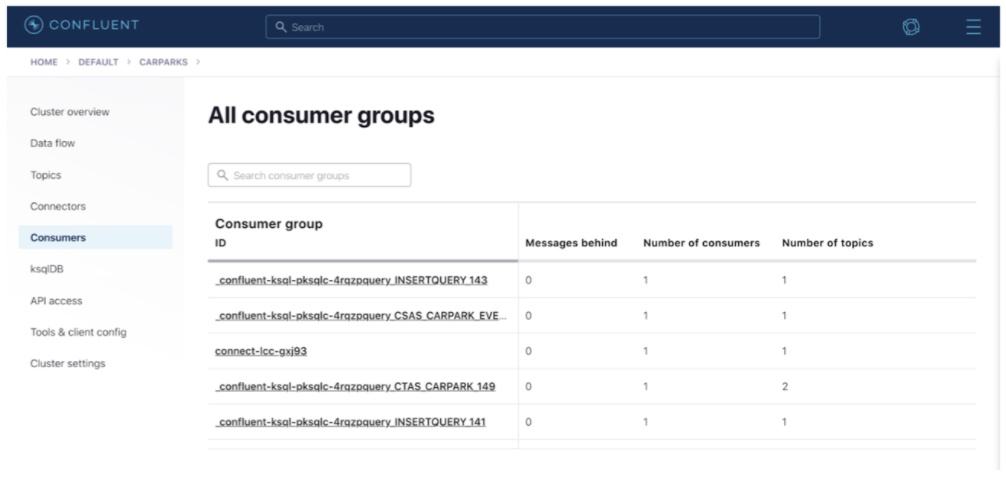Sort by Messages behind column
Screen dimensions: 1006x480
[x=571, y=243]
